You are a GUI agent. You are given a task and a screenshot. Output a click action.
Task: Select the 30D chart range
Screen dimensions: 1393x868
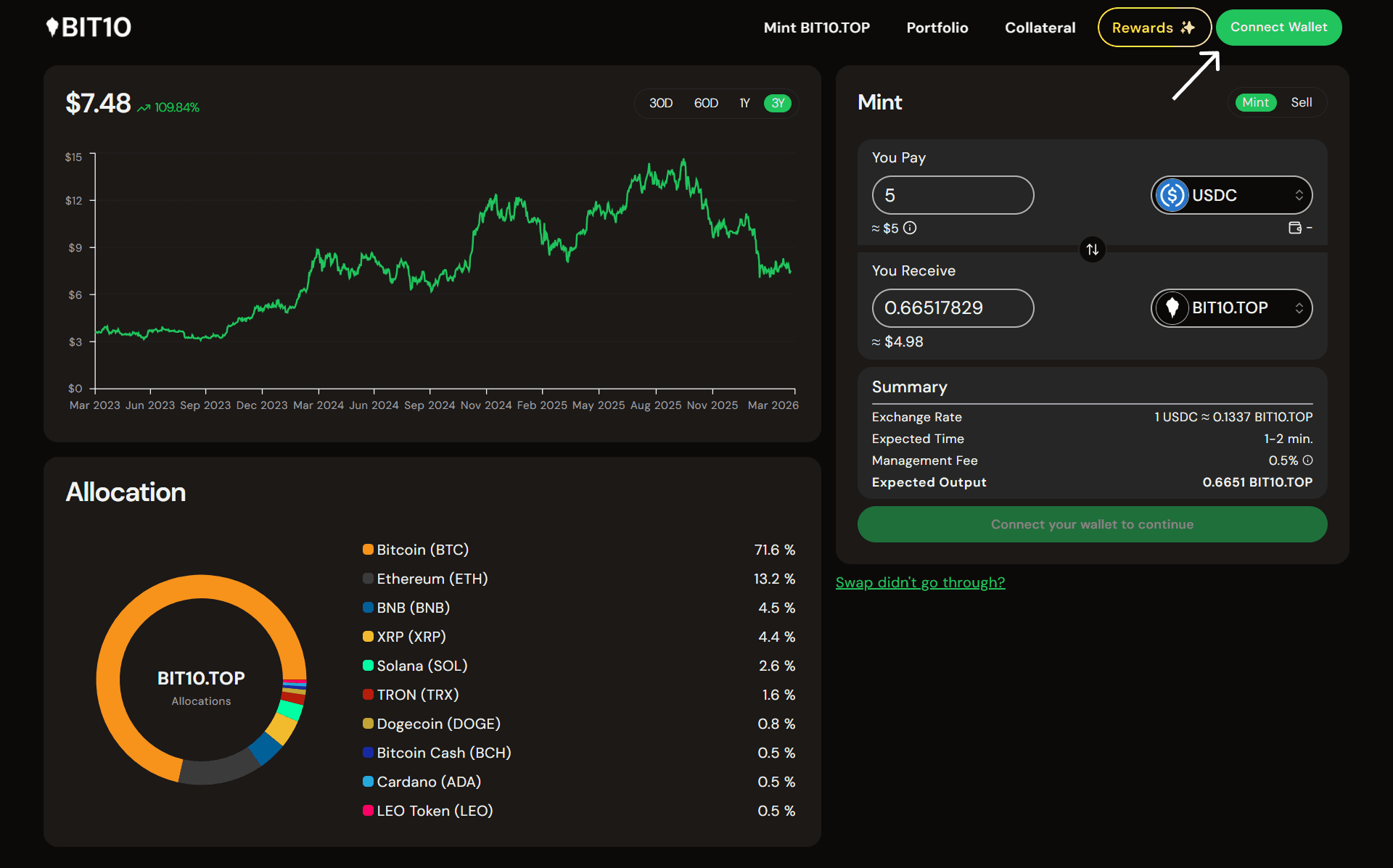point(661,103)
